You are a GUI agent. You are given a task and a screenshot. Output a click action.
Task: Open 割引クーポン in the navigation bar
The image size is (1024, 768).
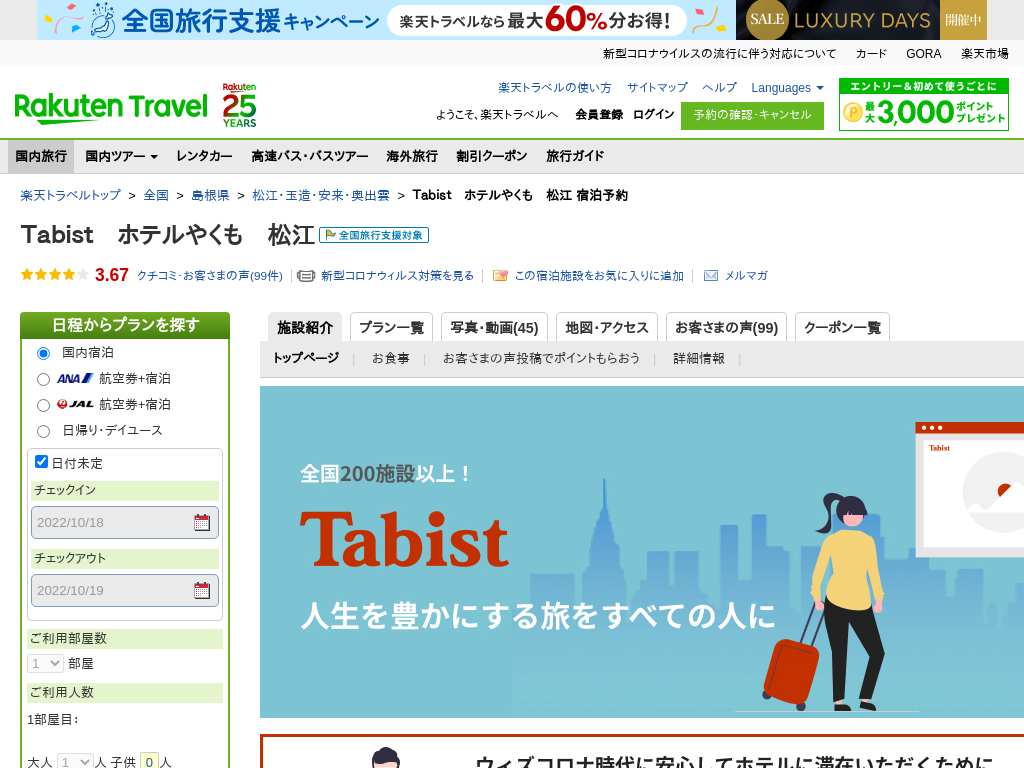[x=492, y=156]
